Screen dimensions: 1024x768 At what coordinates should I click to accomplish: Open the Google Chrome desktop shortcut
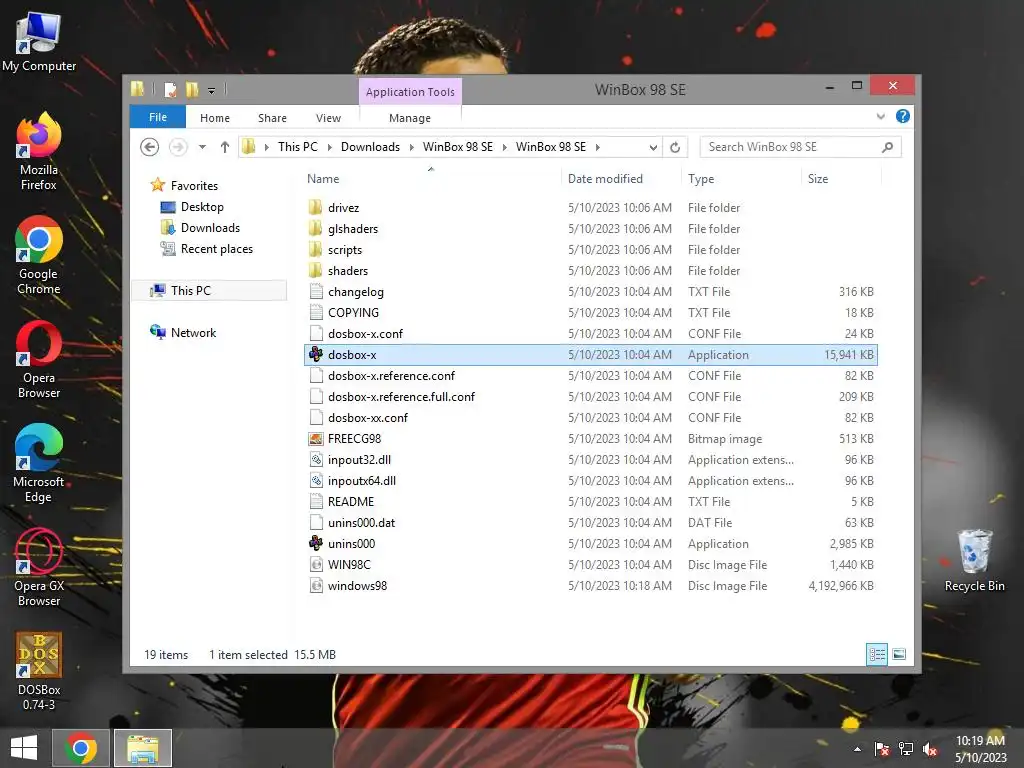click(x=39, y=255)
